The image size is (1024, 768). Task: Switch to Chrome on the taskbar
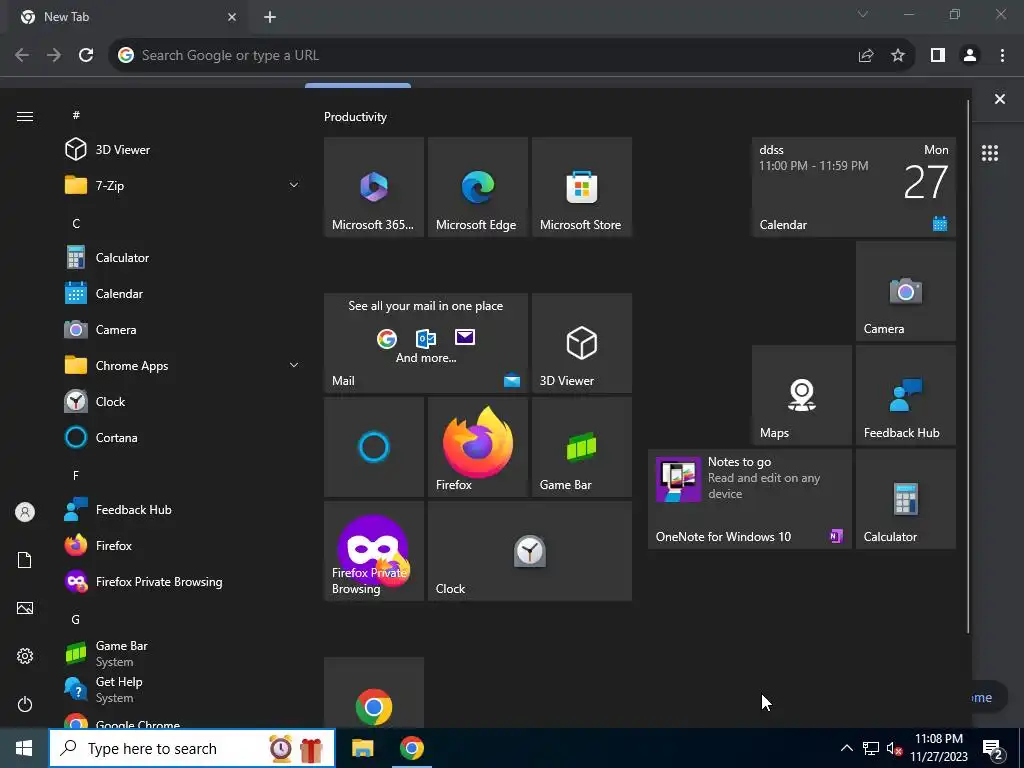411,748
